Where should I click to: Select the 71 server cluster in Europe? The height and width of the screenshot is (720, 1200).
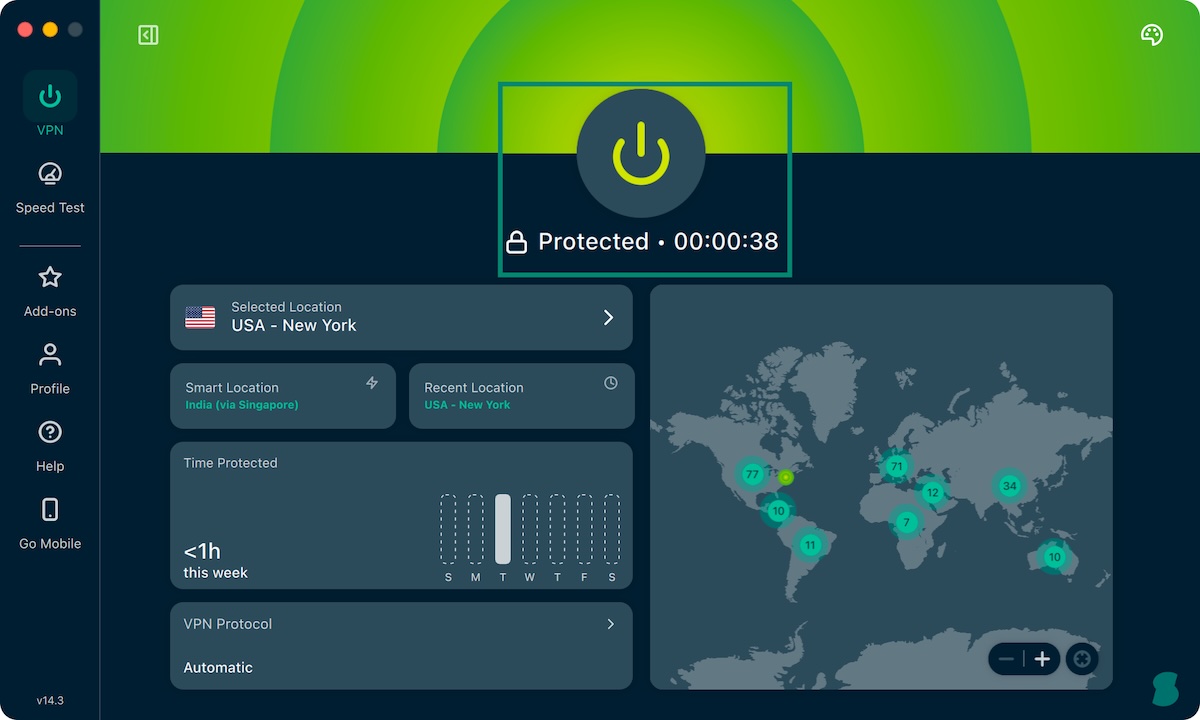[x=896, y=466]
